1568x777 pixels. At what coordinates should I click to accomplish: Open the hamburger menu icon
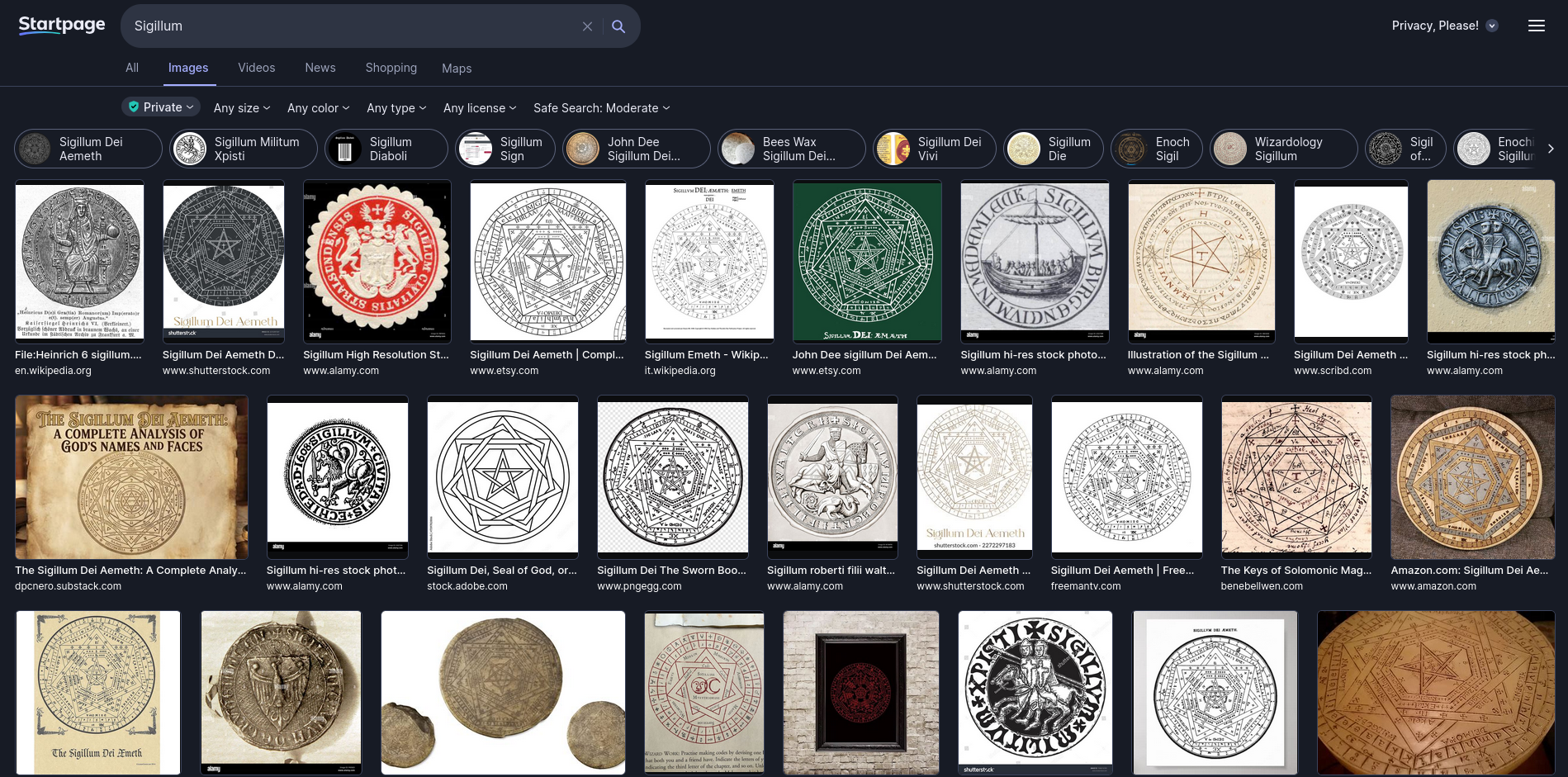click(x=1536, y=26)
